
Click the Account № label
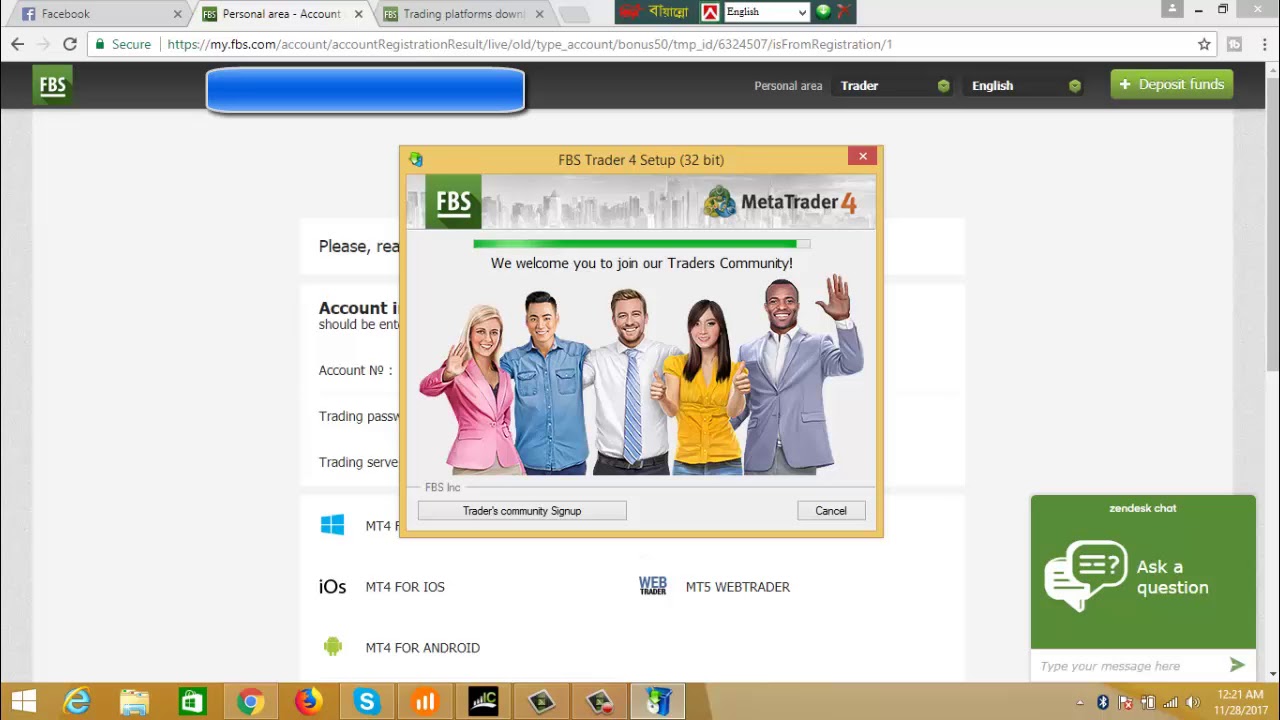(x=355, y=370)
